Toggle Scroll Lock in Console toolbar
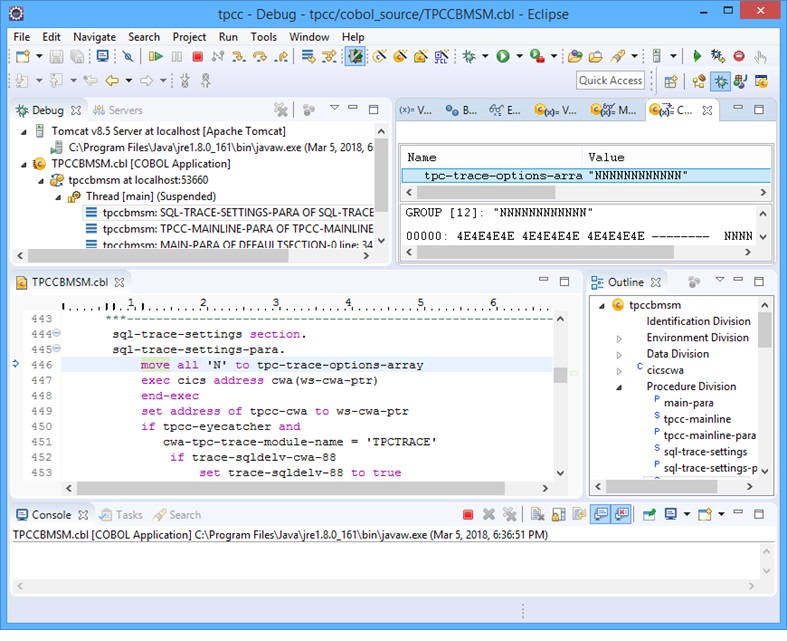Viewport: 787px width, 641px height. point(559,514)
